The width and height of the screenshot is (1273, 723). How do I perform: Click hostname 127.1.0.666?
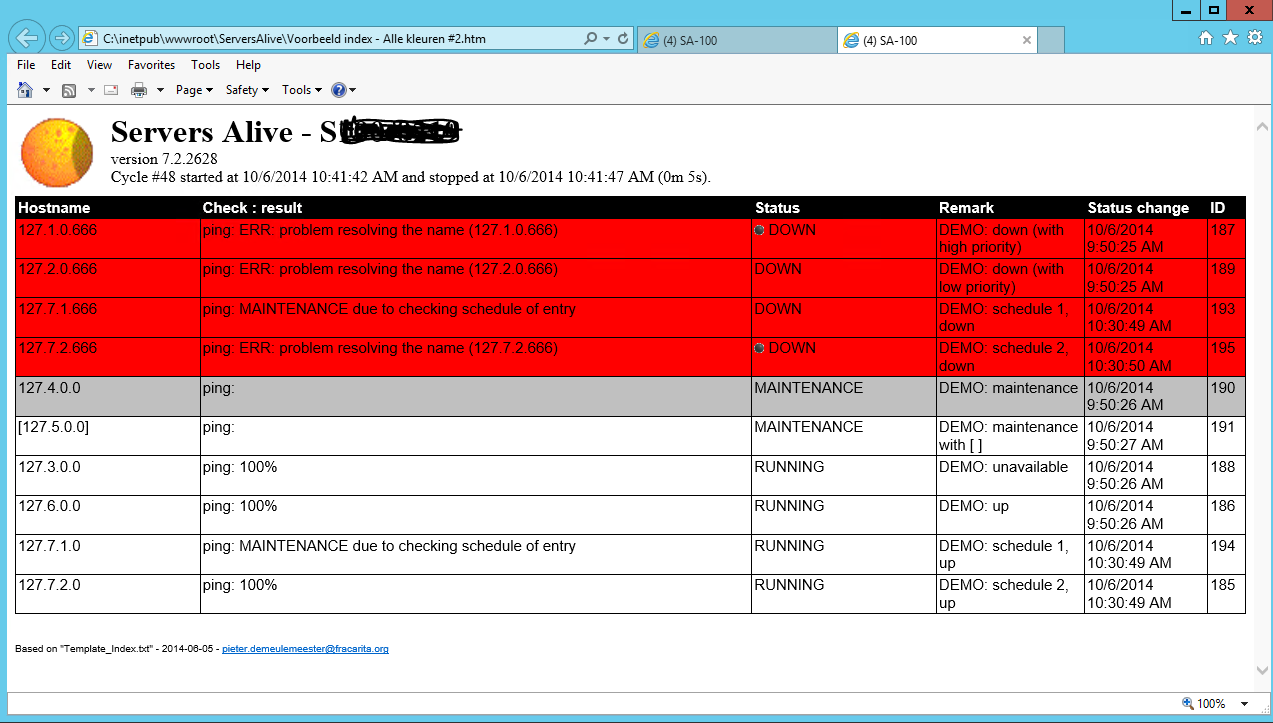tap(57, 230)
